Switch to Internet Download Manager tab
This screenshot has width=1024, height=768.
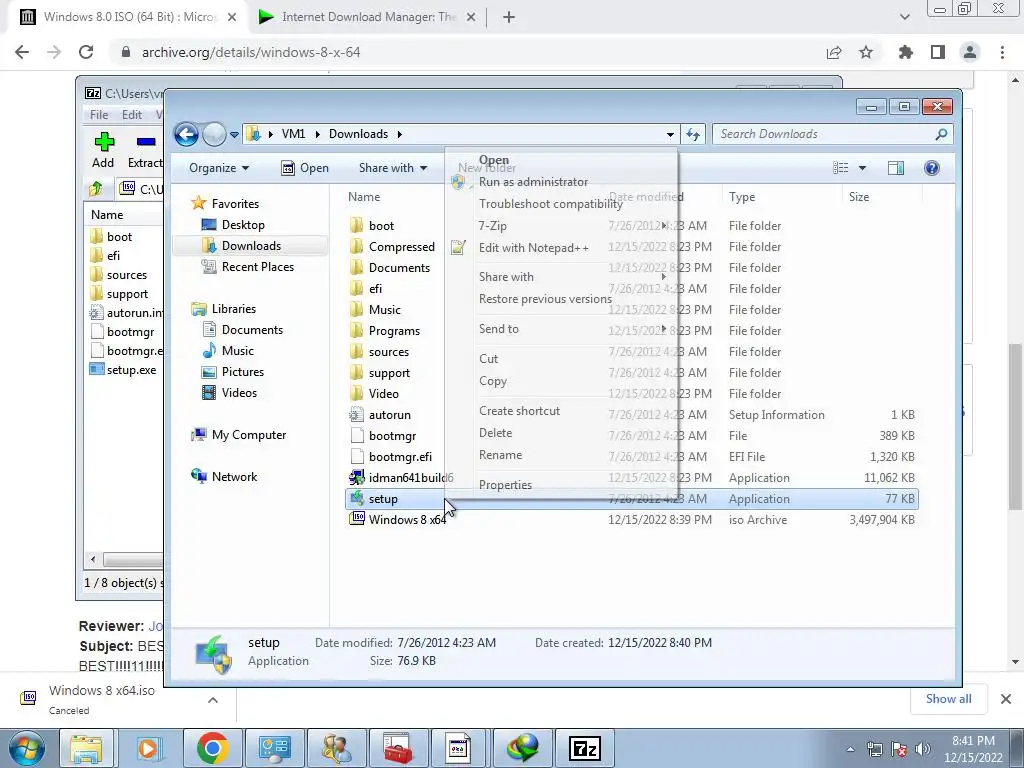tap(368, 17)
